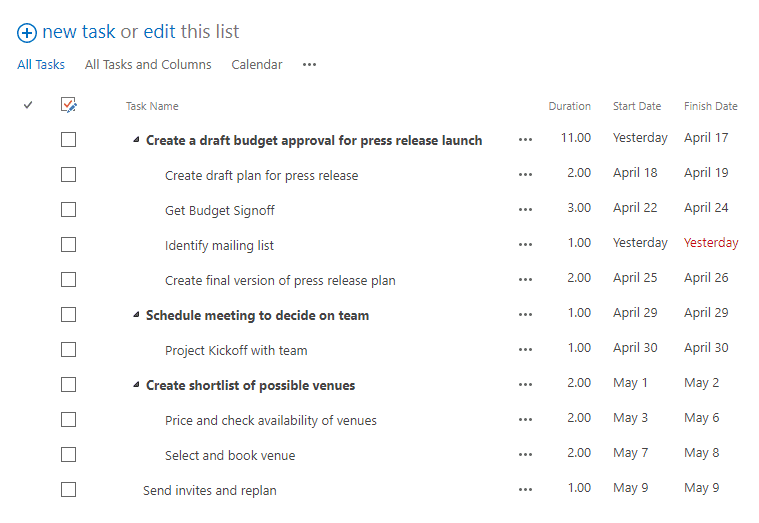
Task: Select checkbox beside Send invites and replan
Action: 68,490
